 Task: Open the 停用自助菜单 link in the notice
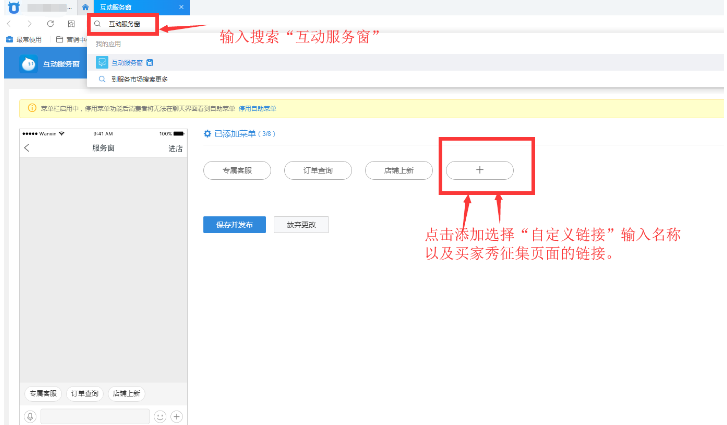[x=257, y=108]
